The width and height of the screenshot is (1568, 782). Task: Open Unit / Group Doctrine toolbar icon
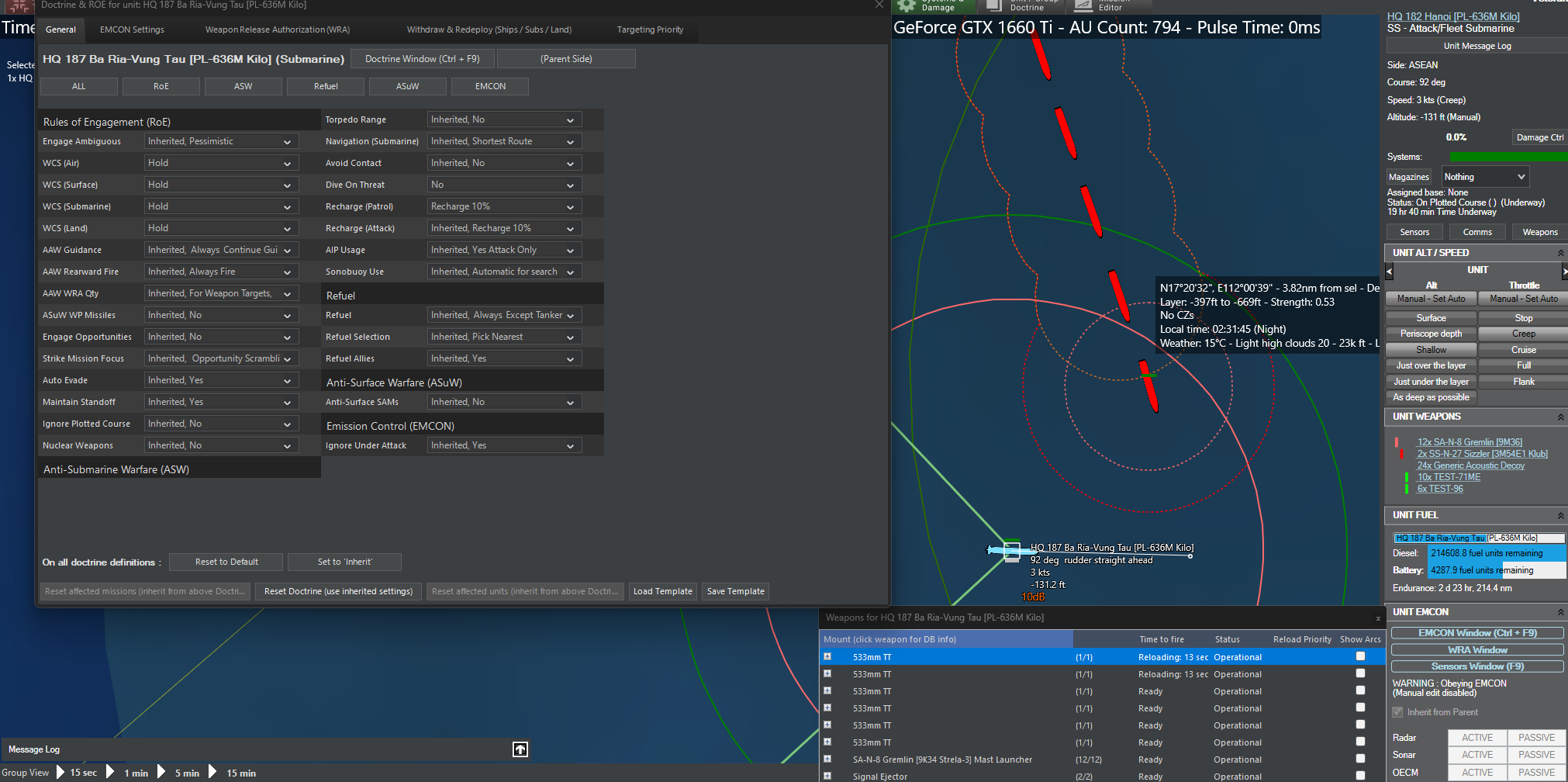(x=993, y=5)
